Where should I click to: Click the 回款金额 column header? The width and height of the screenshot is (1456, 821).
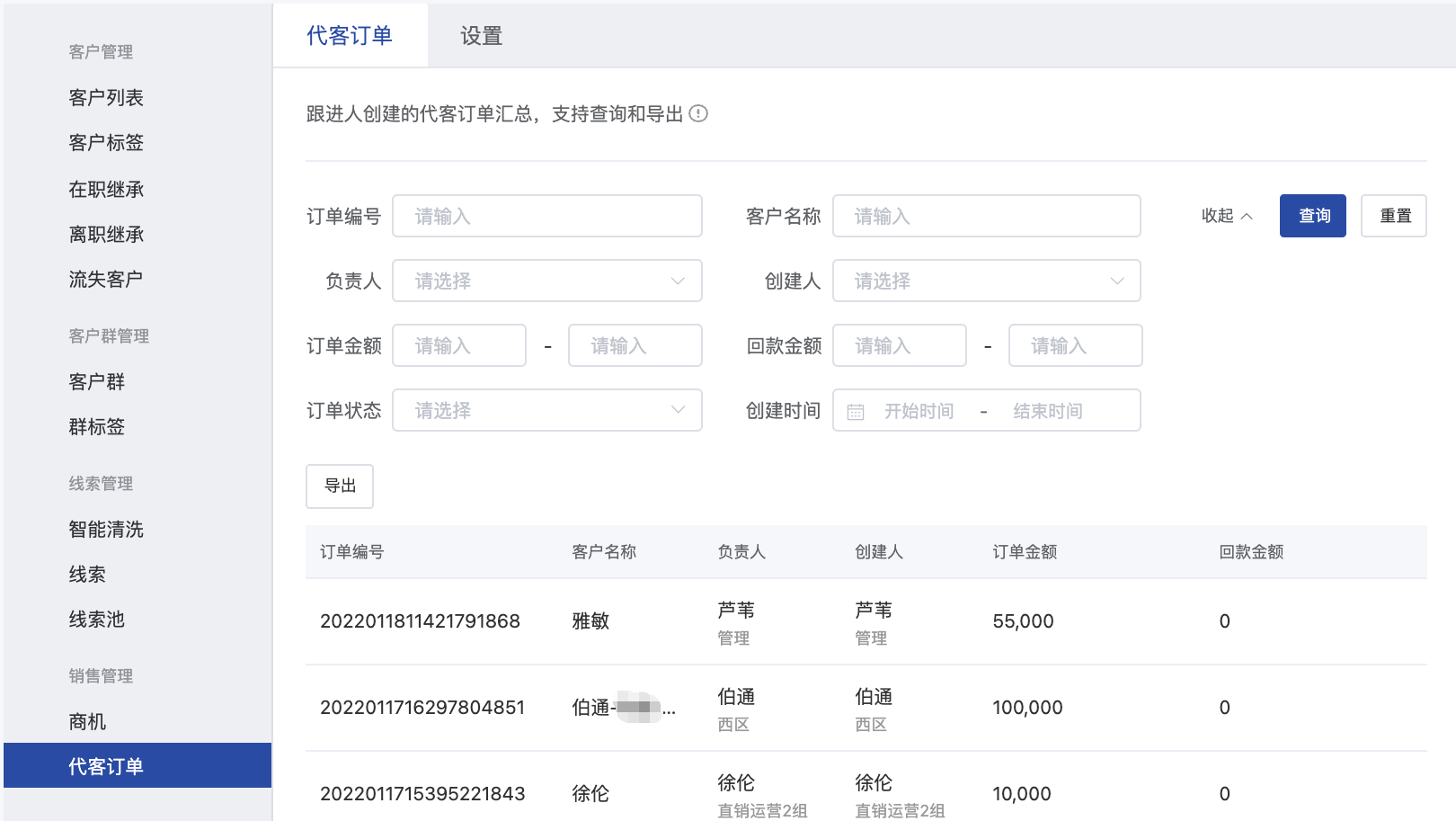pyautogui.click(x=1251, y=552)
